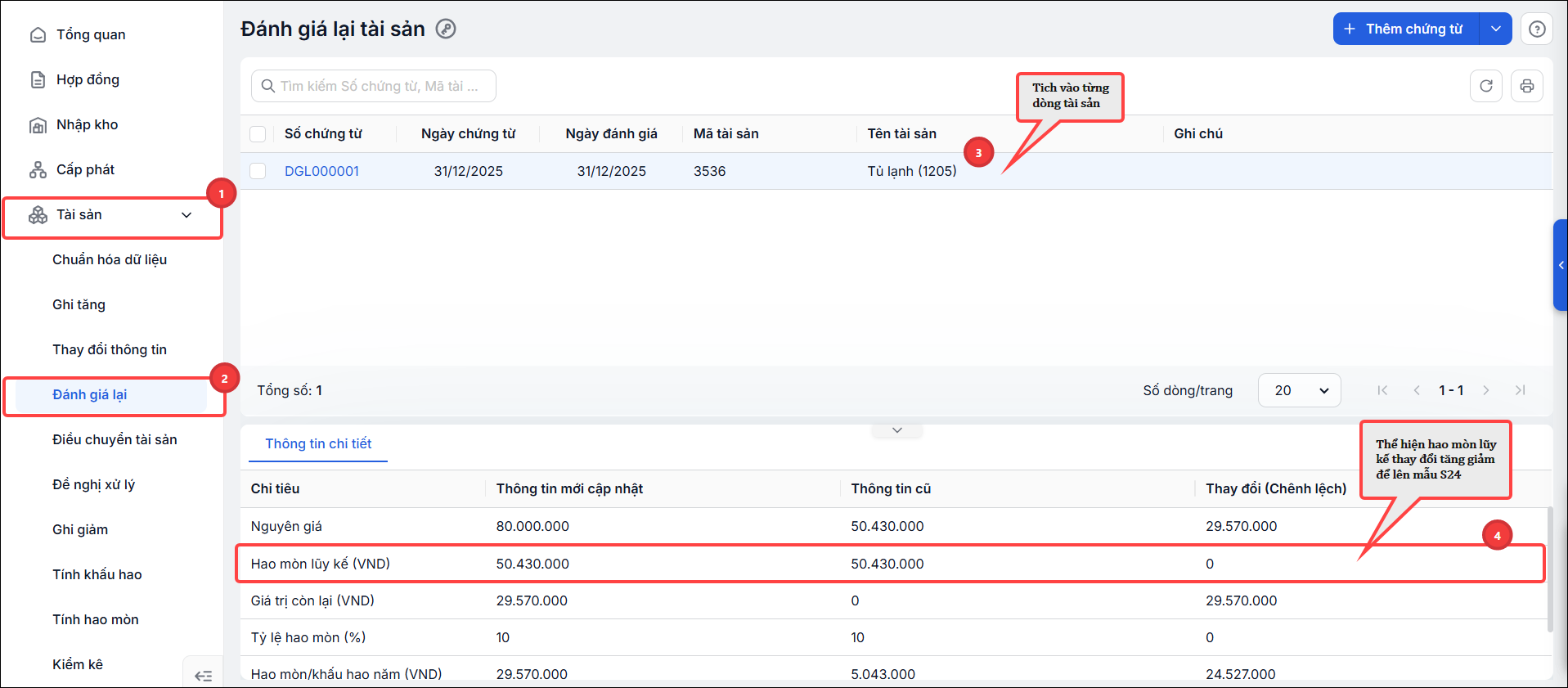
Task: Click the Nhập kho warehouse icon
Action: [38, 124]
